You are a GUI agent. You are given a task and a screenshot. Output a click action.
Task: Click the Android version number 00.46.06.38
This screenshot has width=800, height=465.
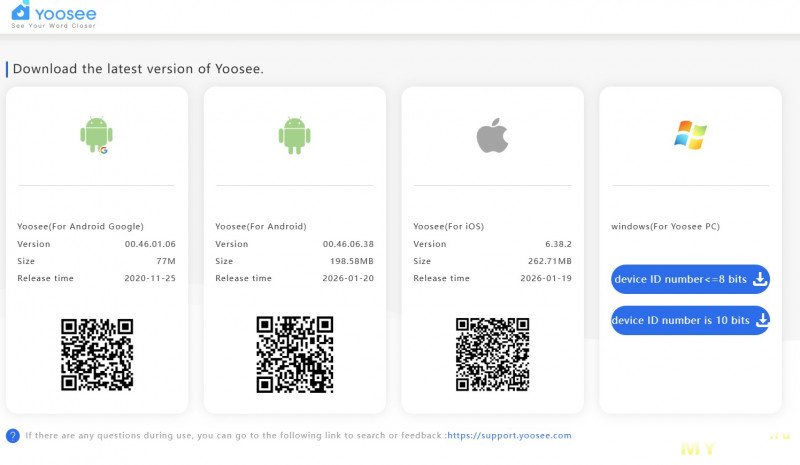[x=348, y=244]
